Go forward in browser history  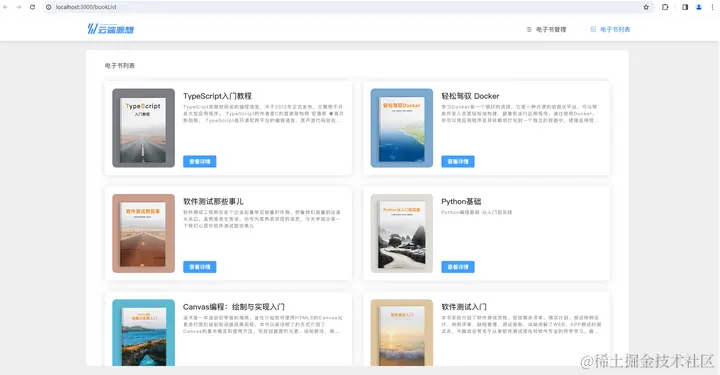[x=19, y=7]
